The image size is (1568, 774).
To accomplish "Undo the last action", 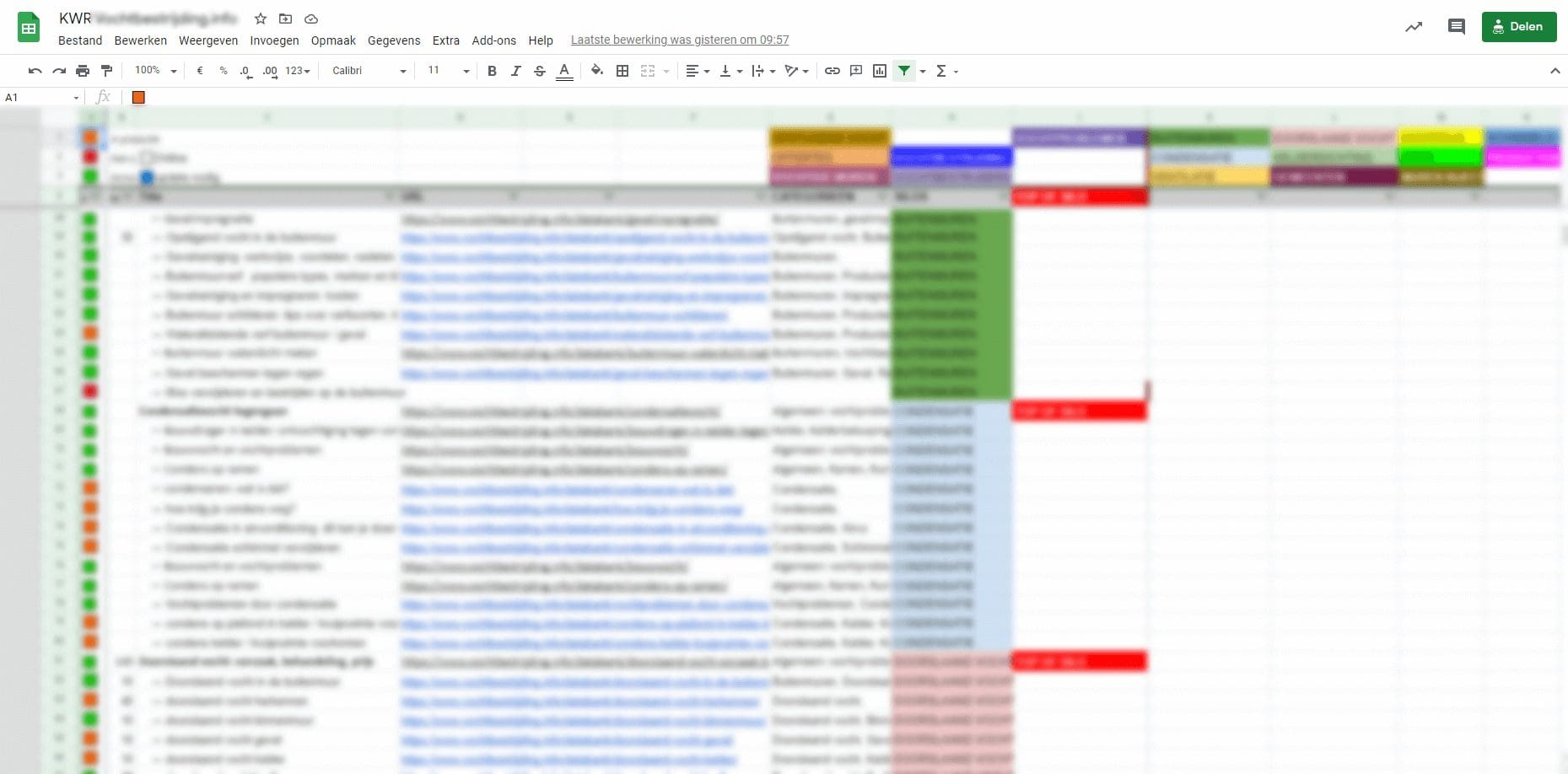I will click(x=35, y=71).
